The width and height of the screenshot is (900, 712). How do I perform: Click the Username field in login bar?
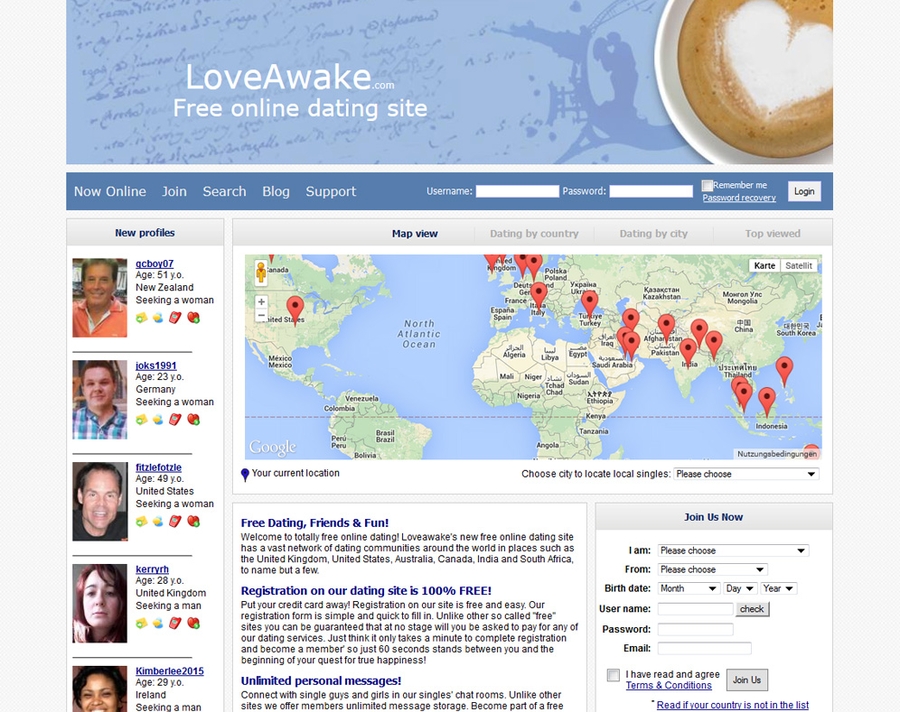(517, 191)
